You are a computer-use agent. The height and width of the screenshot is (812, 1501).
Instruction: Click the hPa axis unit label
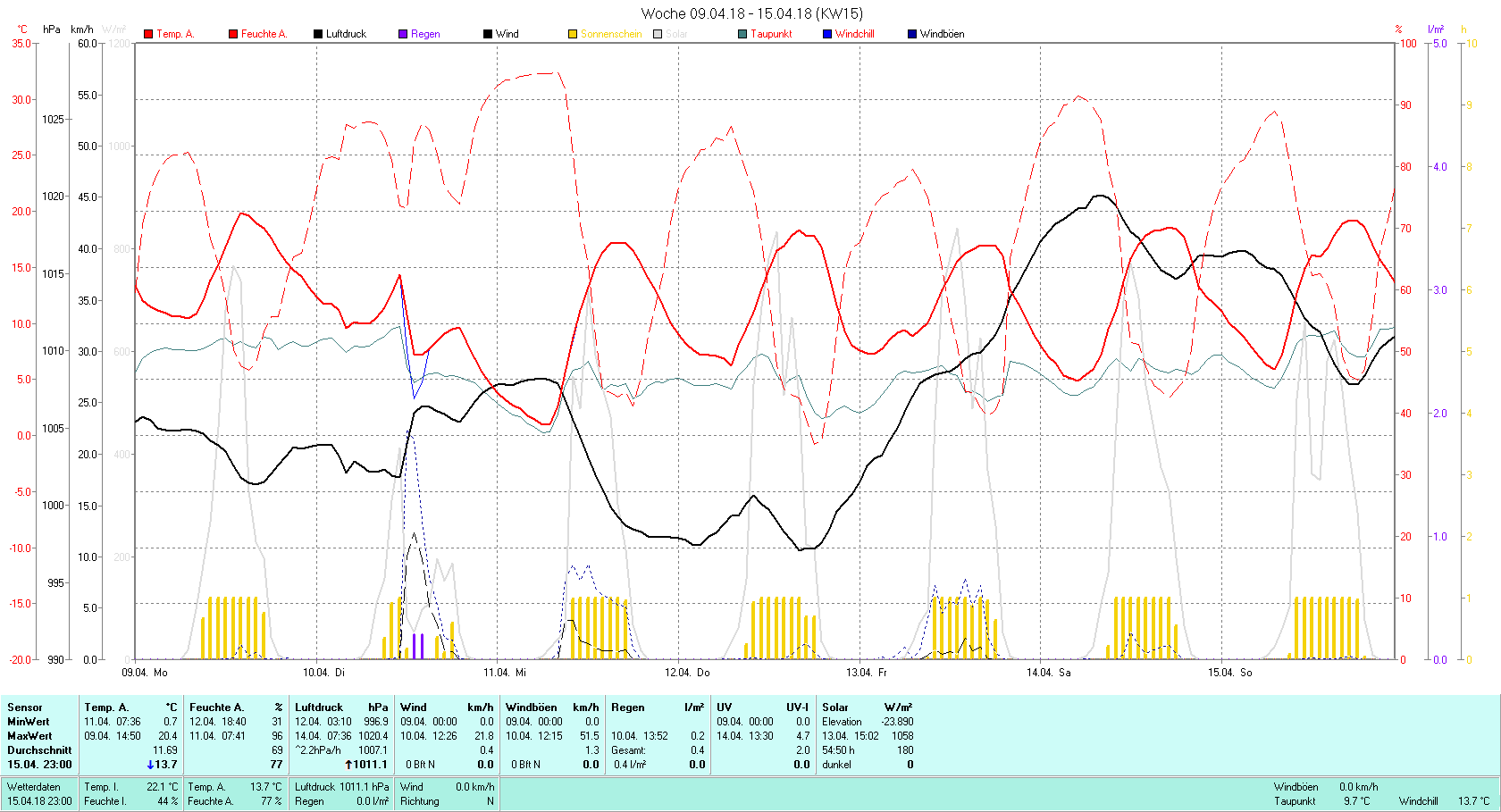tap(52, 29)
